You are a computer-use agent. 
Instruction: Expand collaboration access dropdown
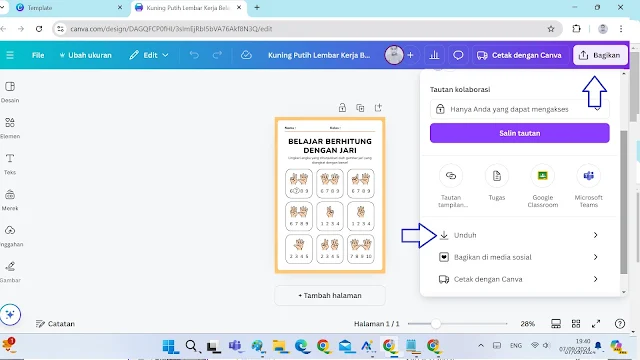519,109
